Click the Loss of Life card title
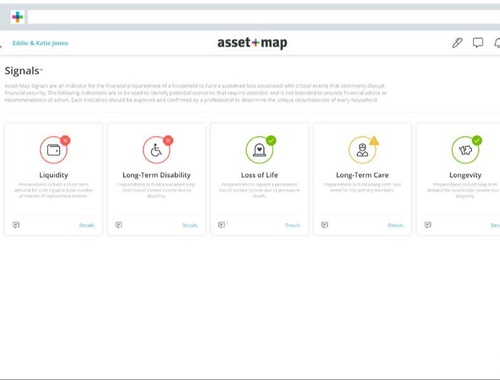 point(259,175)
